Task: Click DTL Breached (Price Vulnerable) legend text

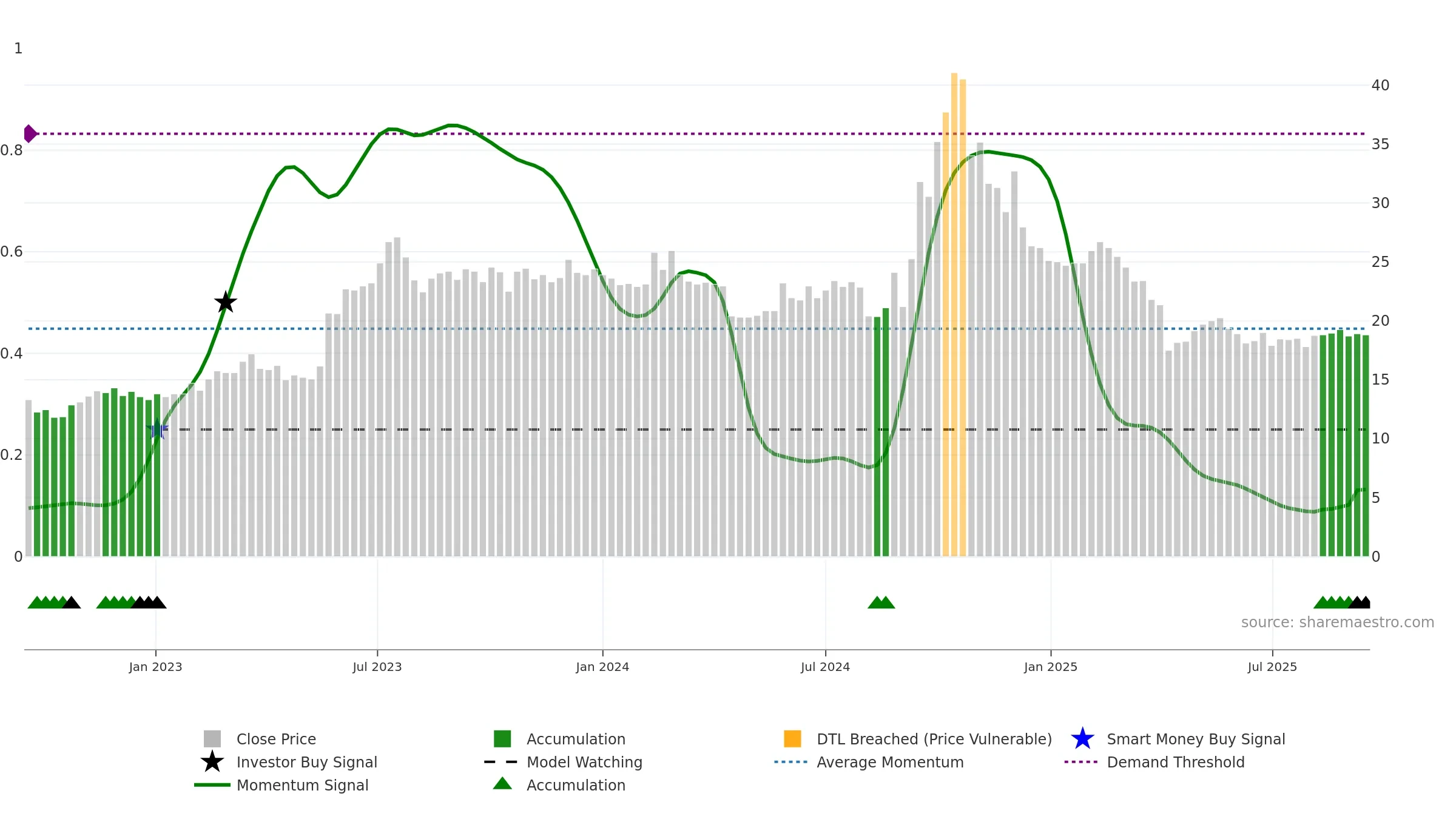Action: tap(934, 739)
